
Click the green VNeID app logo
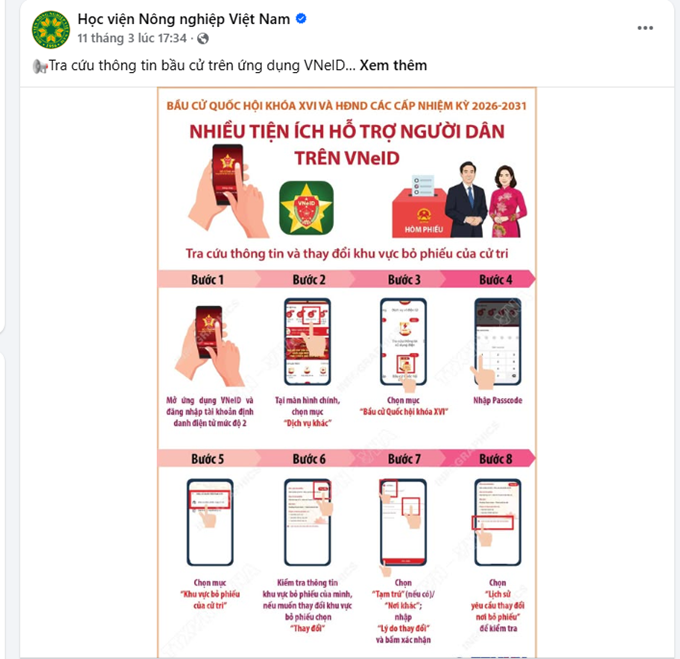pos(306,208)
